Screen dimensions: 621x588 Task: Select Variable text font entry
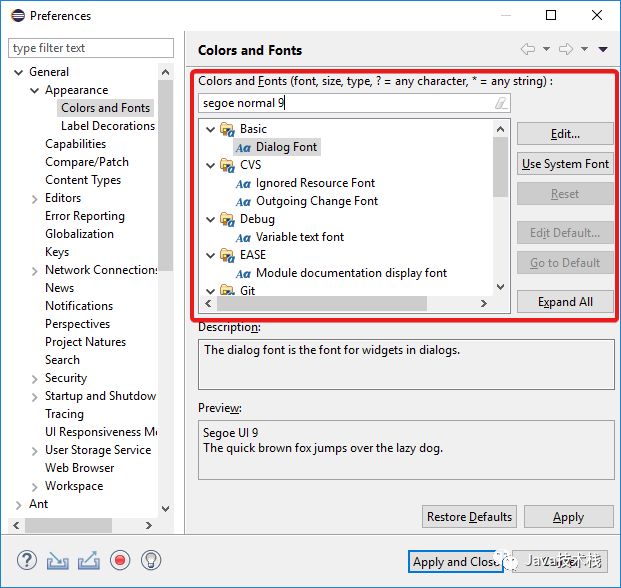[x=300, y=237]
